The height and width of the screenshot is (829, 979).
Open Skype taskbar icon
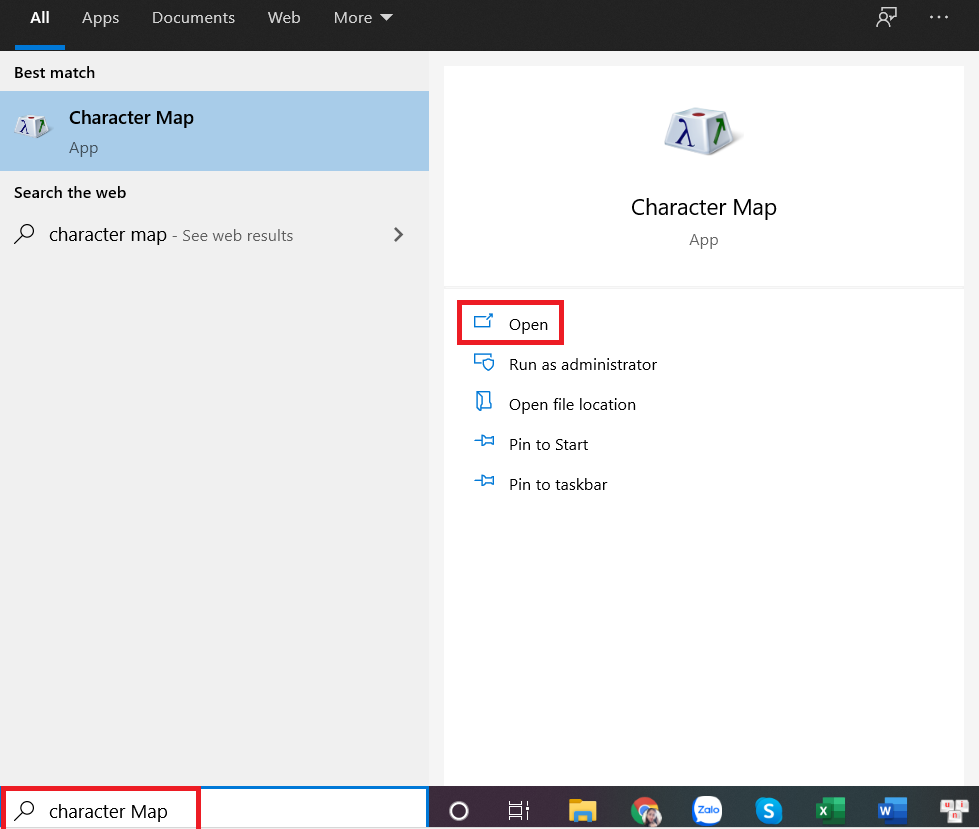coord(768,810)
